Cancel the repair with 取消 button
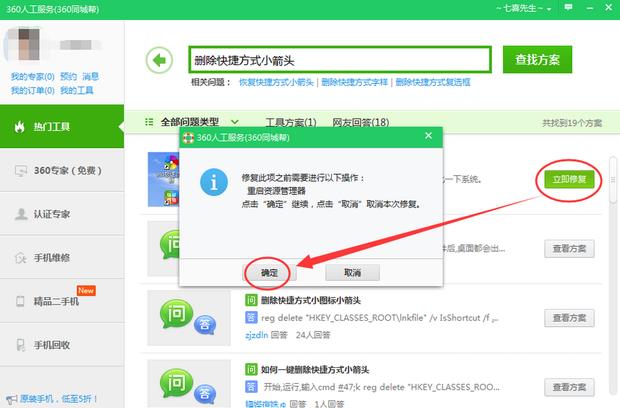 [352, 272]
